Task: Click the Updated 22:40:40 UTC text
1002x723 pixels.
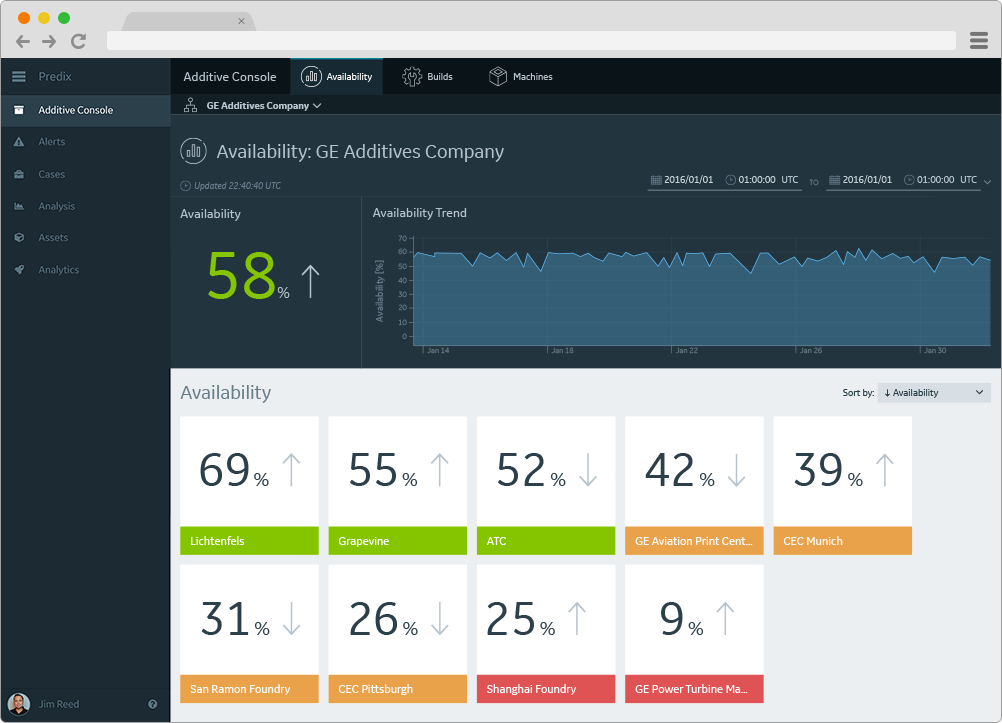Action: [x=237, y=186]
